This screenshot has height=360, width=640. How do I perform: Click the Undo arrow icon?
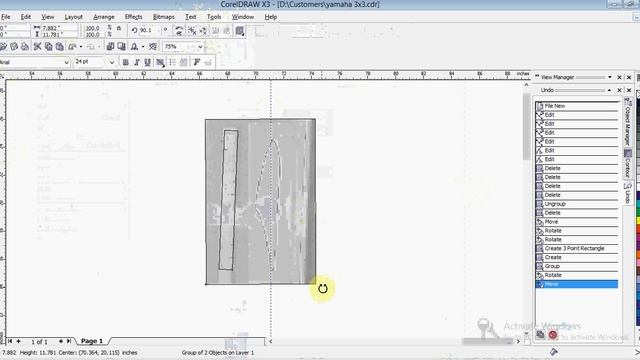point(72,47)
